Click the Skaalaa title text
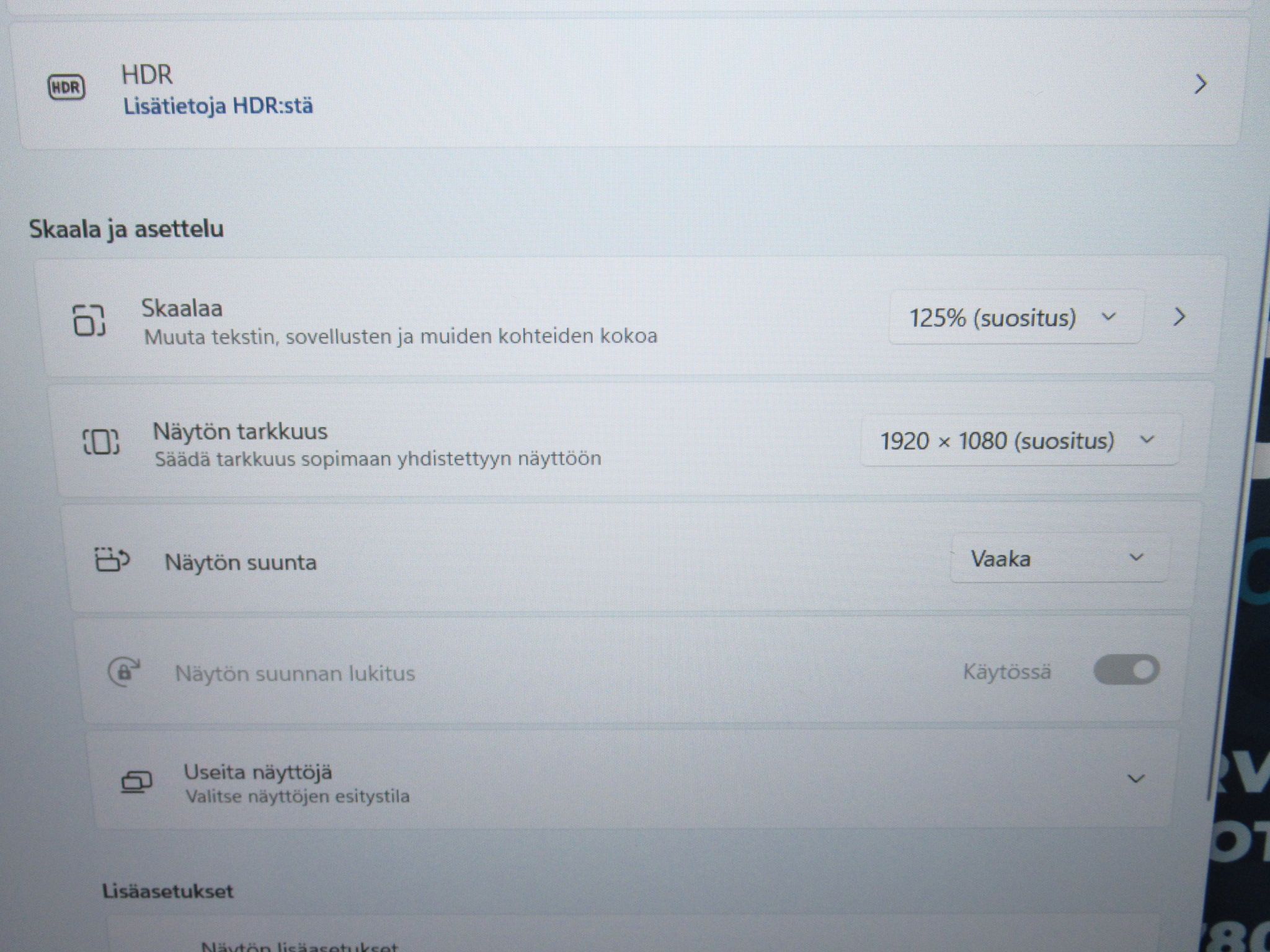 (x=182, y=308)
